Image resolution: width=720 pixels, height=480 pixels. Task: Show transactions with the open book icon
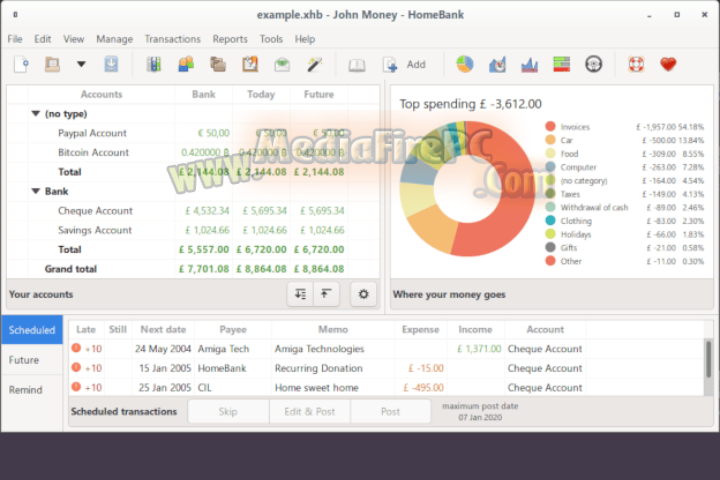[357, 65]
